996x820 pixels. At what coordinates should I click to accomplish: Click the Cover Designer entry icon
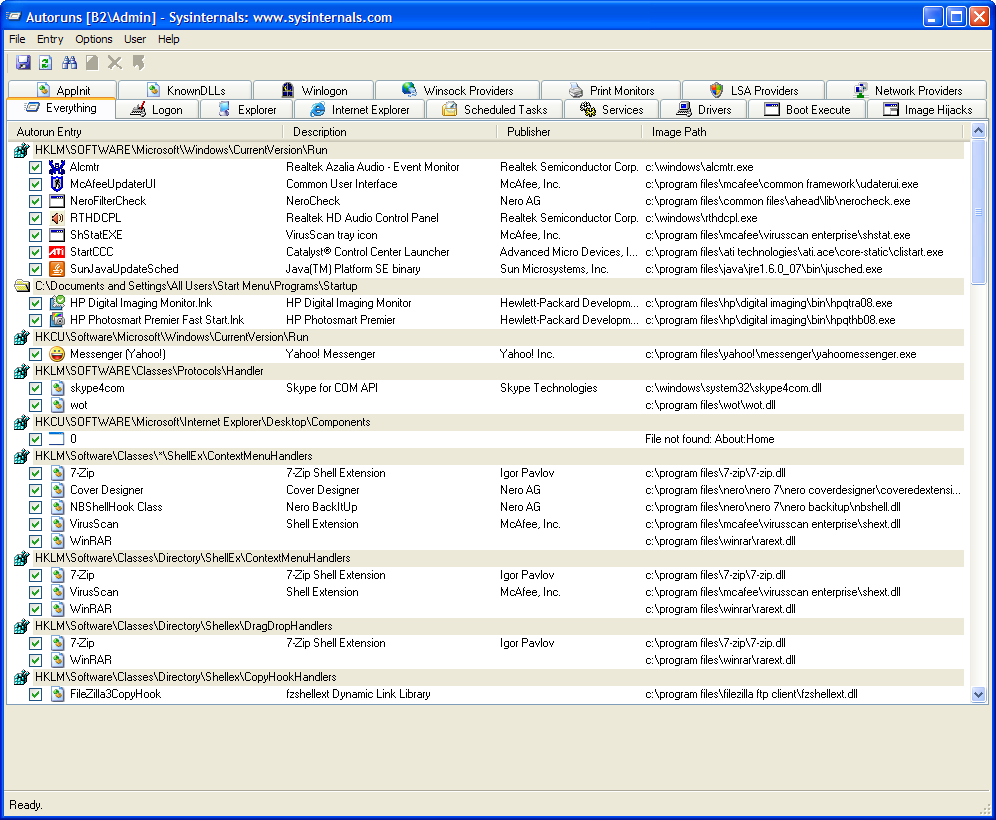[x=57, y=490]
